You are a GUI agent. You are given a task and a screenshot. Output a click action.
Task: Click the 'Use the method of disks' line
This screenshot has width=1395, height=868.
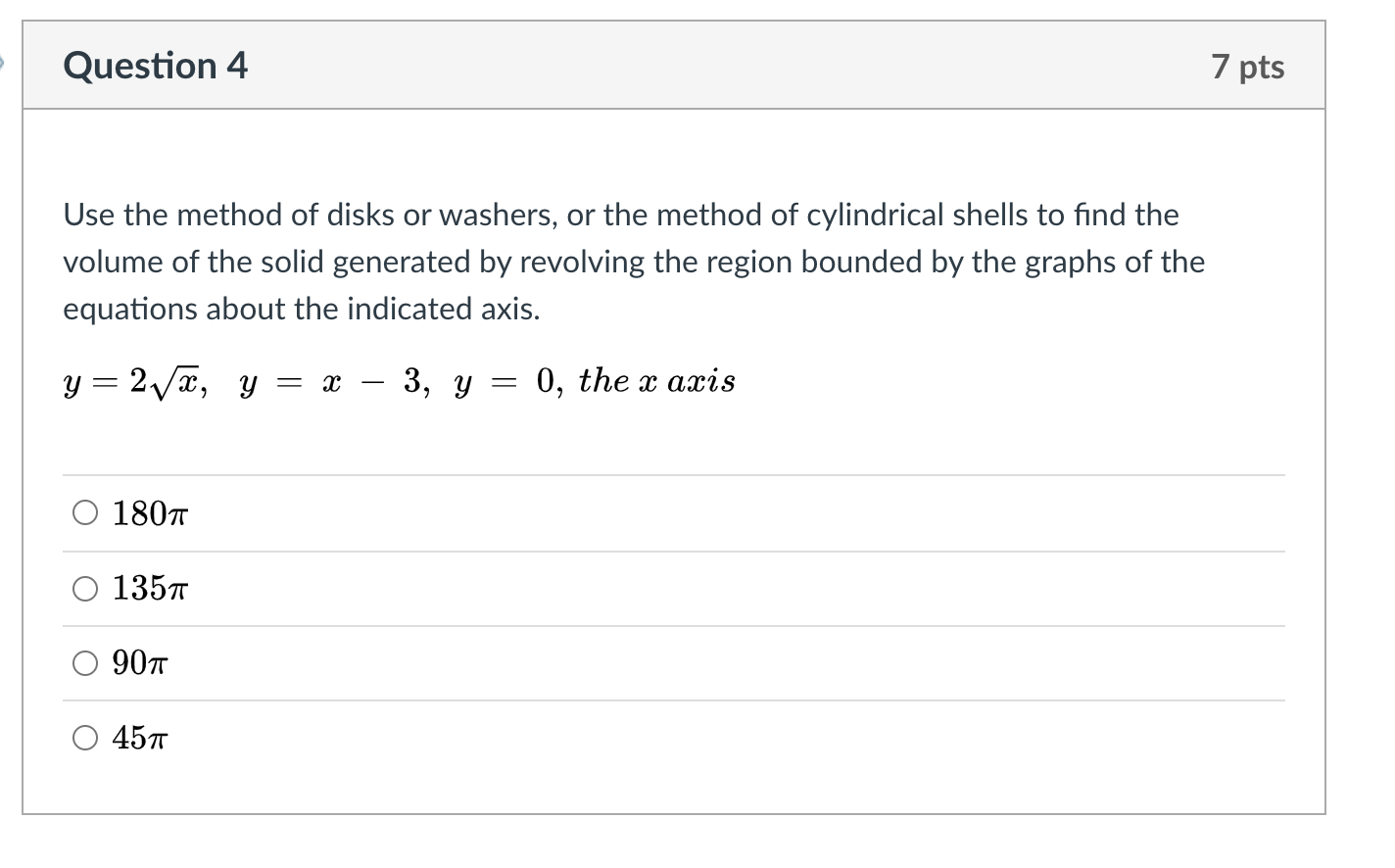(x=621, y=215)
